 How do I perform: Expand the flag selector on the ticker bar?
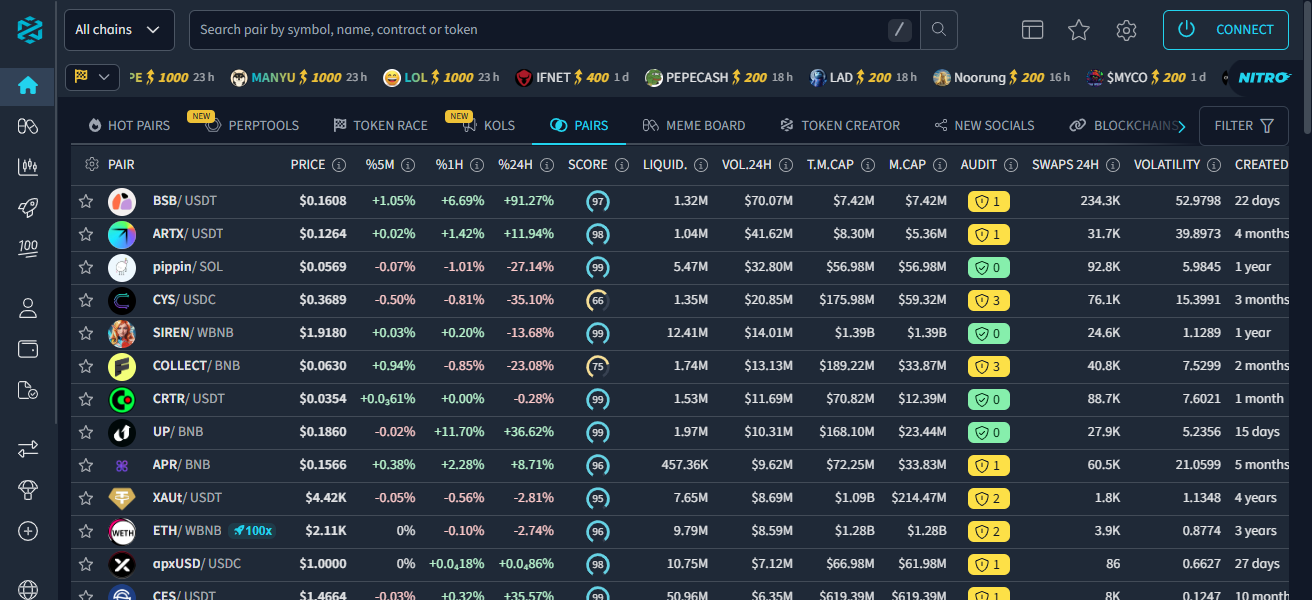92,77
